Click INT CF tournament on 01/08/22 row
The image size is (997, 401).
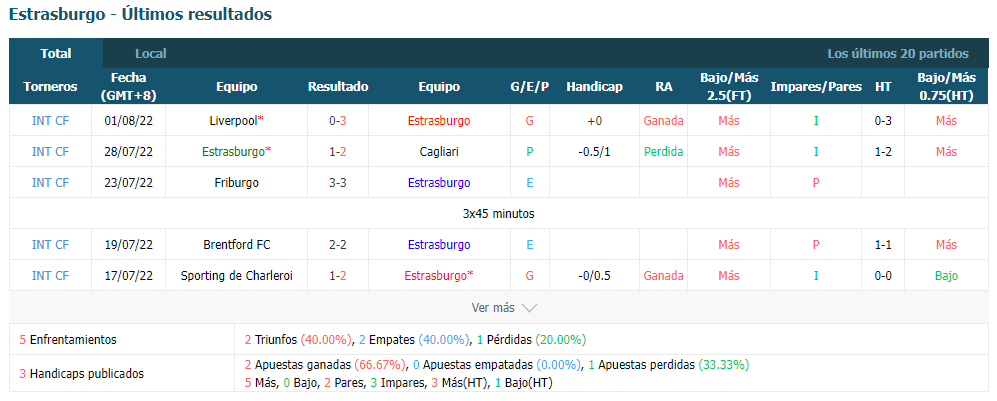50,120
